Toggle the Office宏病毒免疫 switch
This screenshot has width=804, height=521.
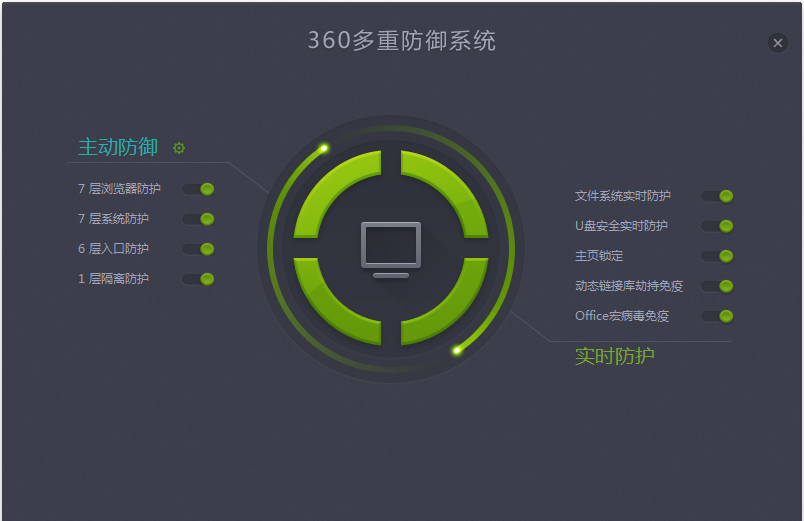[717, 316]
